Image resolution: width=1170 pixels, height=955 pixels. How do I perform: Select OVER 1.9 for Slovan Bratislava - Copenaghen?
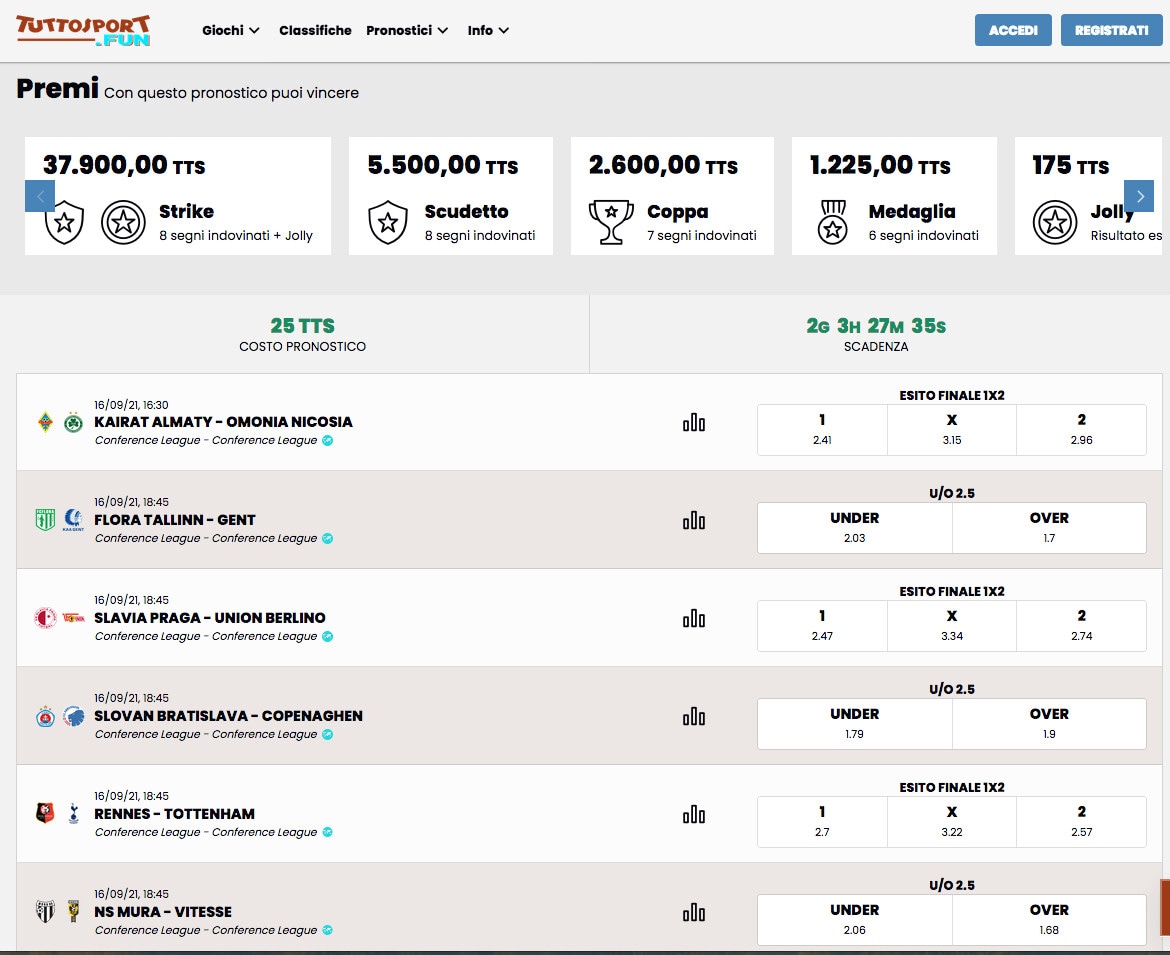tap(1049, 724)
